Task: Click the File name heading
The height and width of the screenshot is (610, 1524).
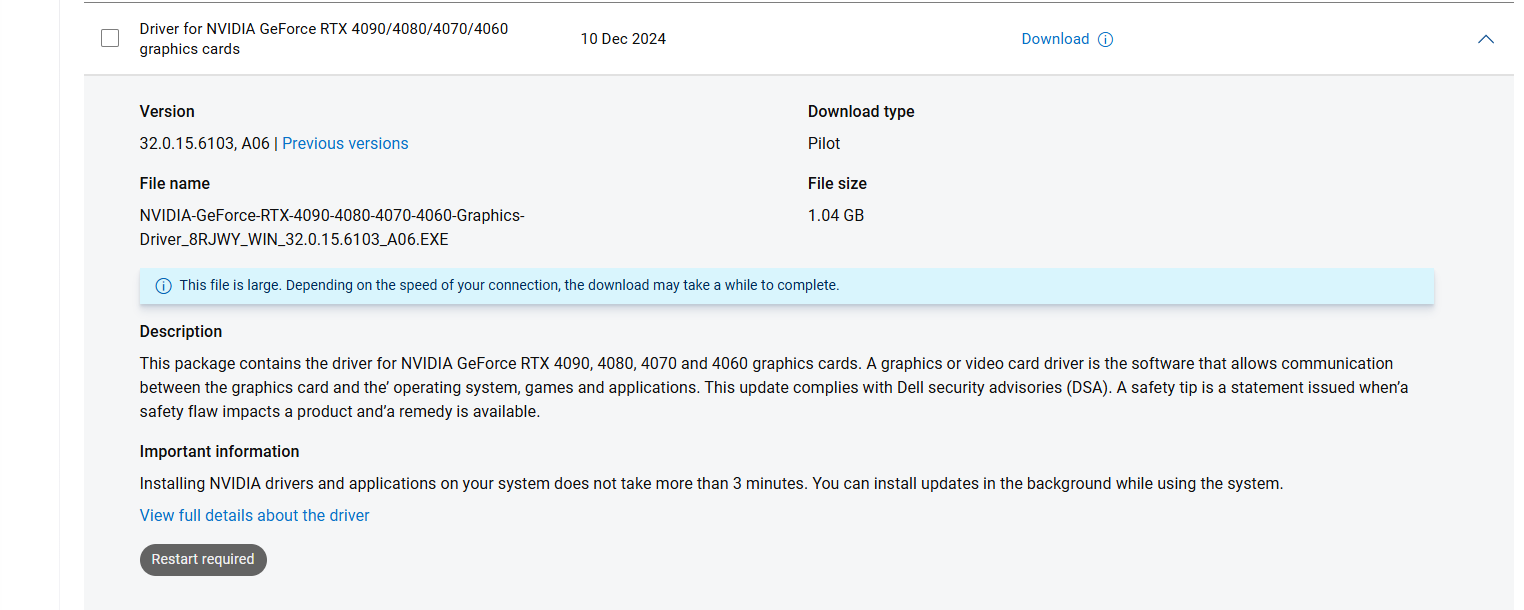Action: 175,183
